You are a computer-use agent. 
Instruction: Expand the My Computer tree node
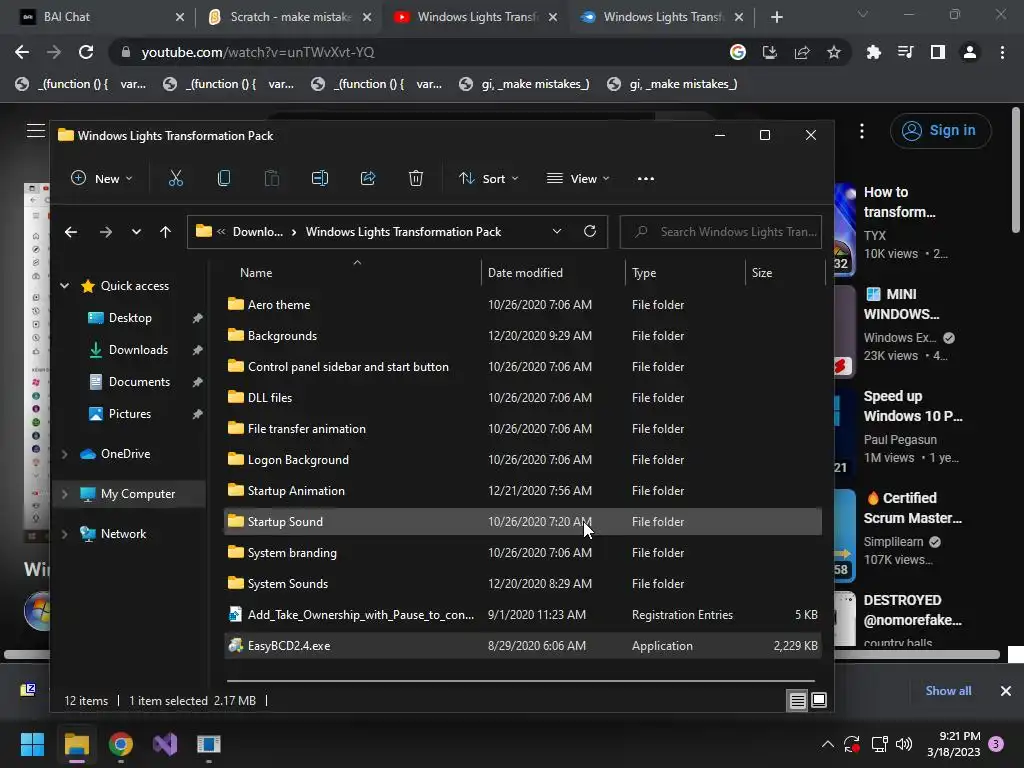click(x=65, y=494)
